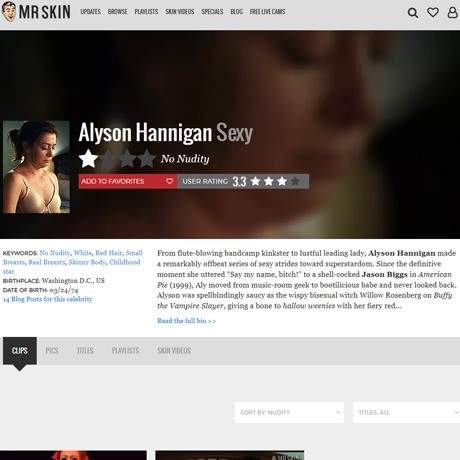Rate with the fourth user rating star
This screenshot has width=460, height=460.
click(x=295, y=181)
